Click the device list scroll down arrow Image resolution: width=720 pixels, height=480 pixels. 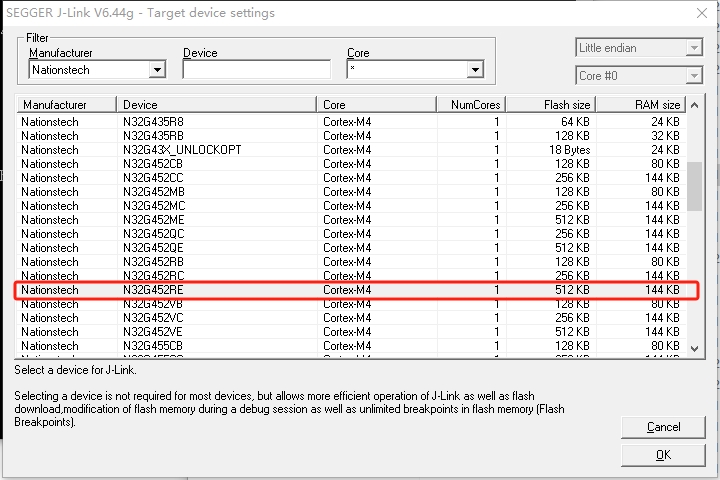[695, 349]
